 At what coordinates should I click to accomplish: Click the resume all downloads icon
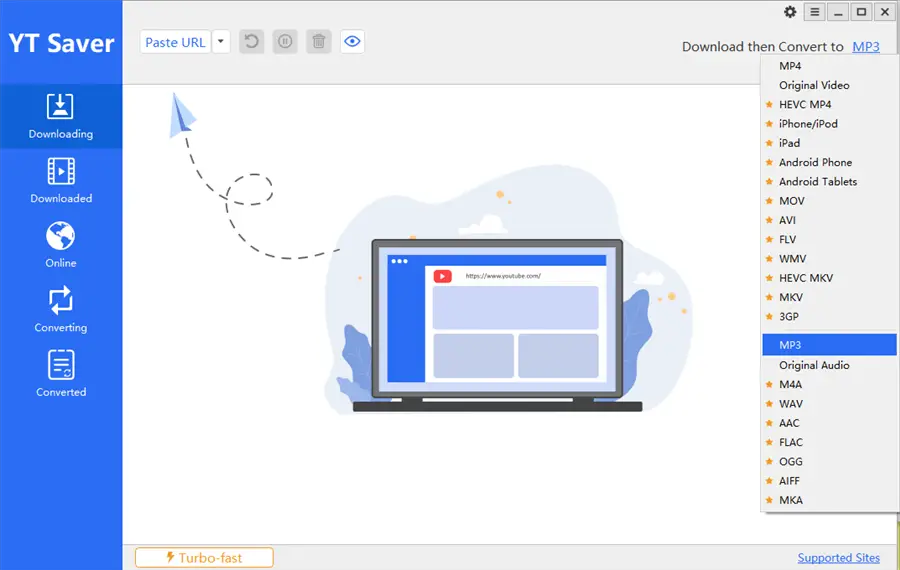point(252,42)
